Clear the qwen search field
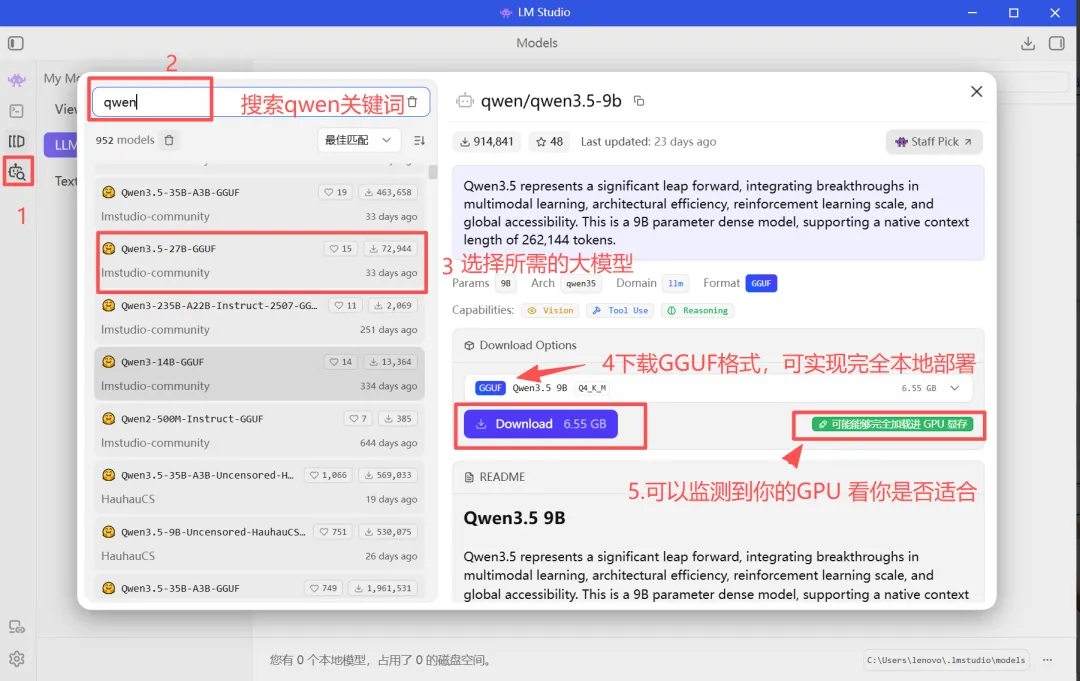The width and height of the screenshot is (1080, 681). pyautogui.click(x=413, y=102)
